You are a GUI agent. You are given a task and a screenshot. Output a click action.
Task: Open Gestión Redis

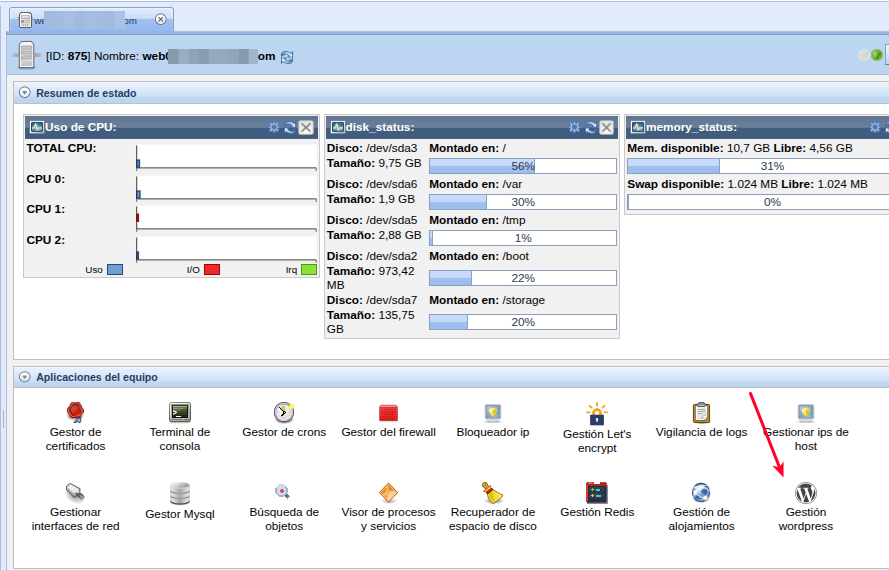(x=597, y=493)
